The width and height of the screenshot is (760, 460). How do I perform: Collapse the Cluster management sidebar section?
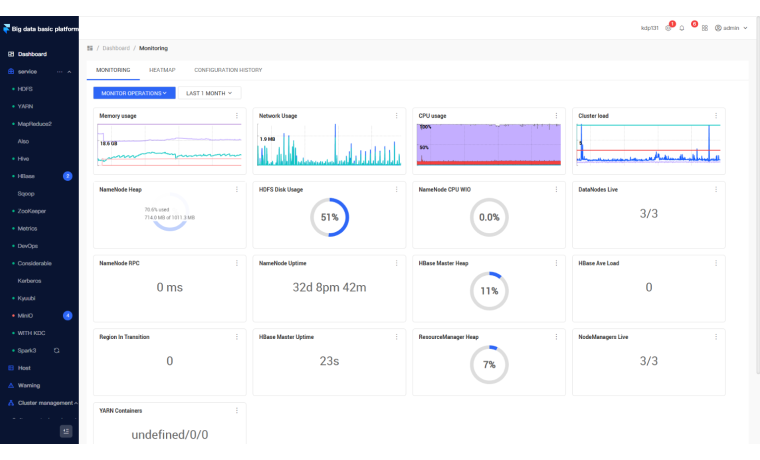pyautogui.click(x=76, y=403)
